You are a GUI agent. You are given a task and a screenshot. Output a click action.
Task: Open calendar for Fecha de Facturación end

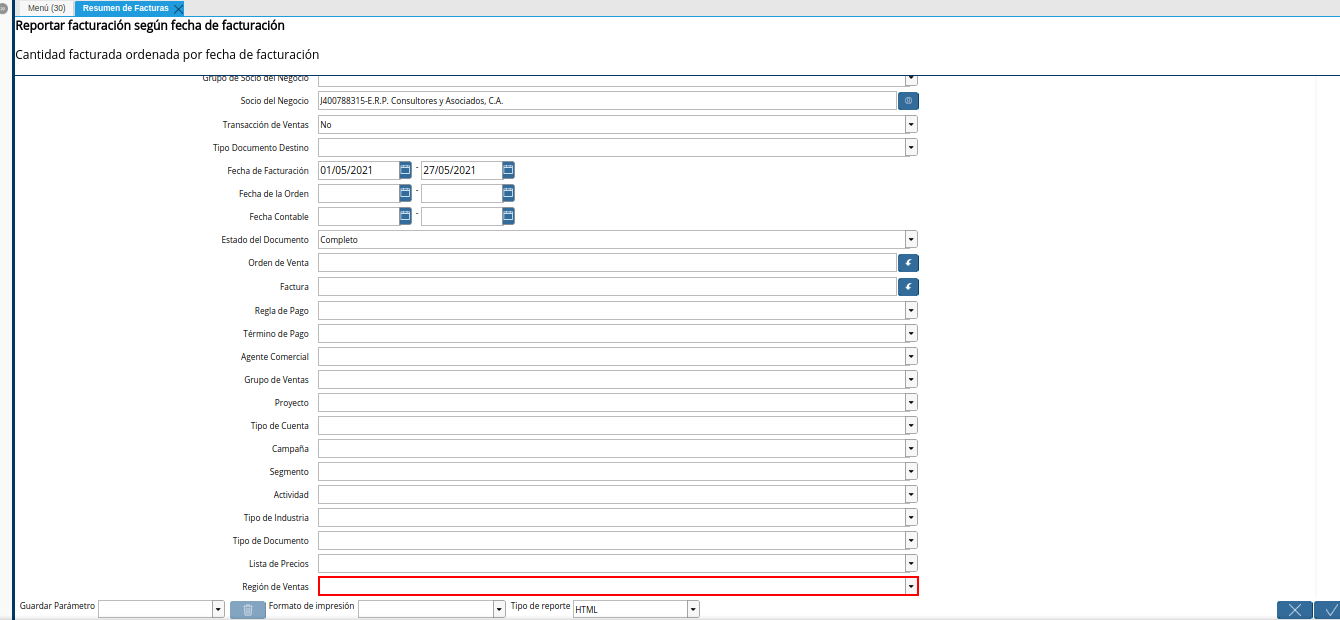(508, 170)
